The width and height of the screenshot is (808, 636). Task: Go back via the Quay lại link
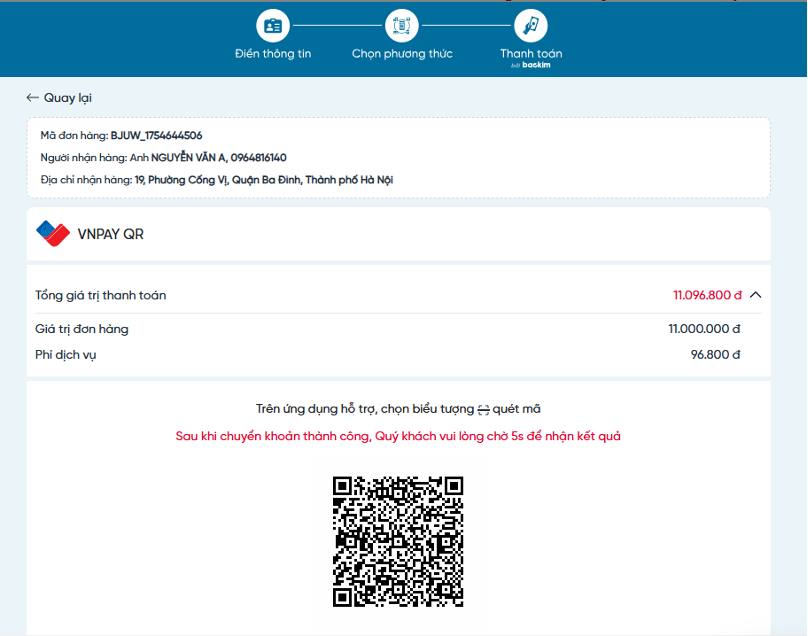click(68, 98)
